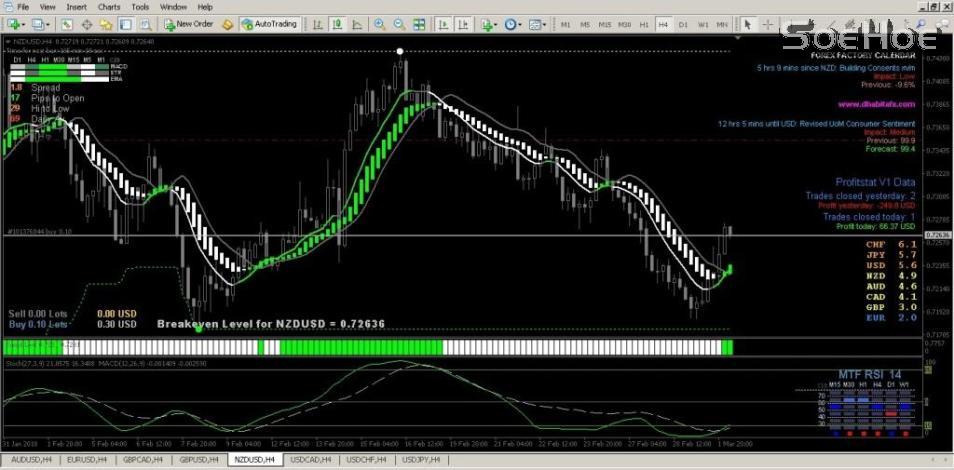Zoom in on the chart

[x=380, y=23]
